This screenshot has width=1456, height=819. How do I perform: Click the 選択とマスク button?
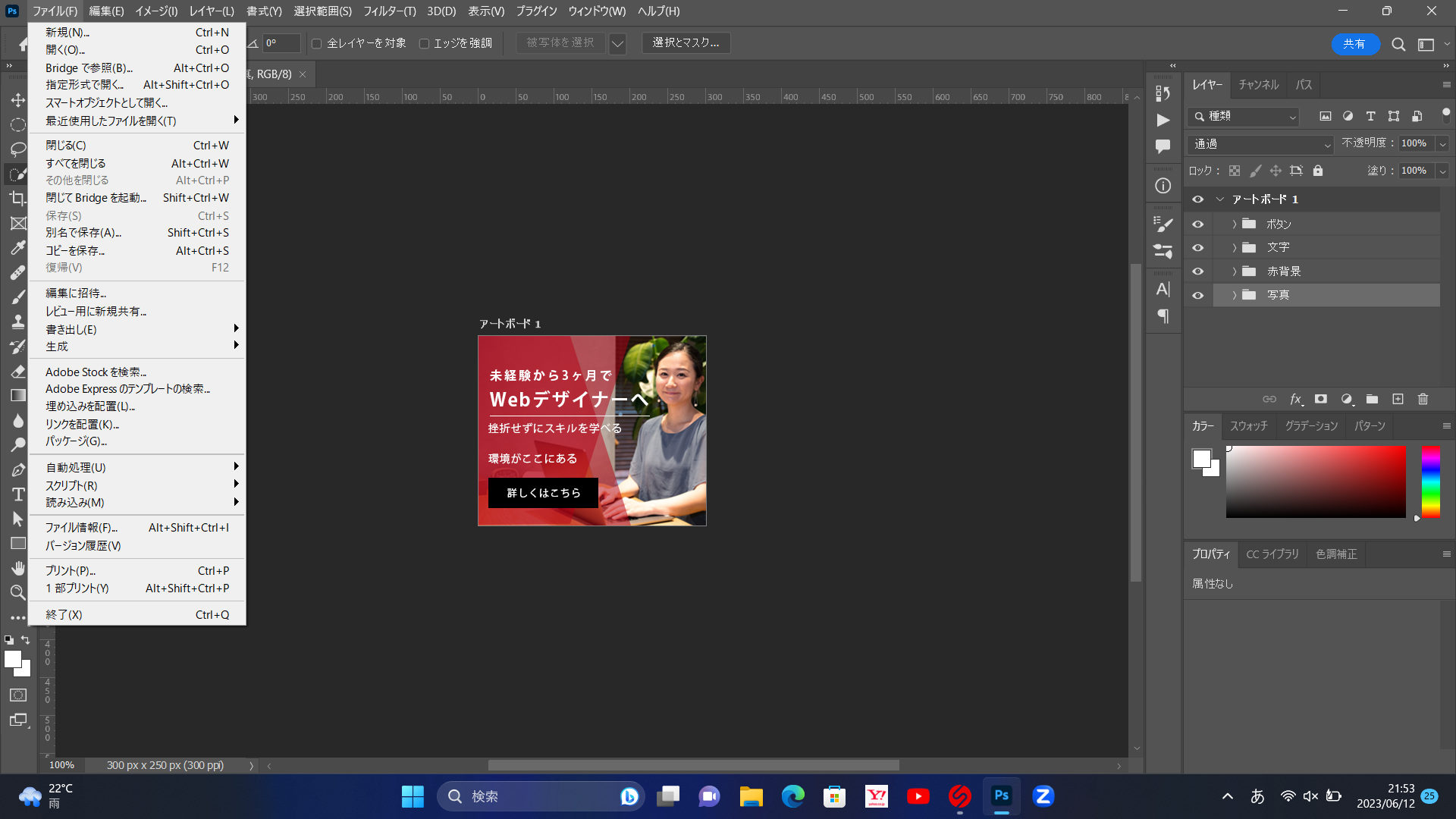pos(686,42)
